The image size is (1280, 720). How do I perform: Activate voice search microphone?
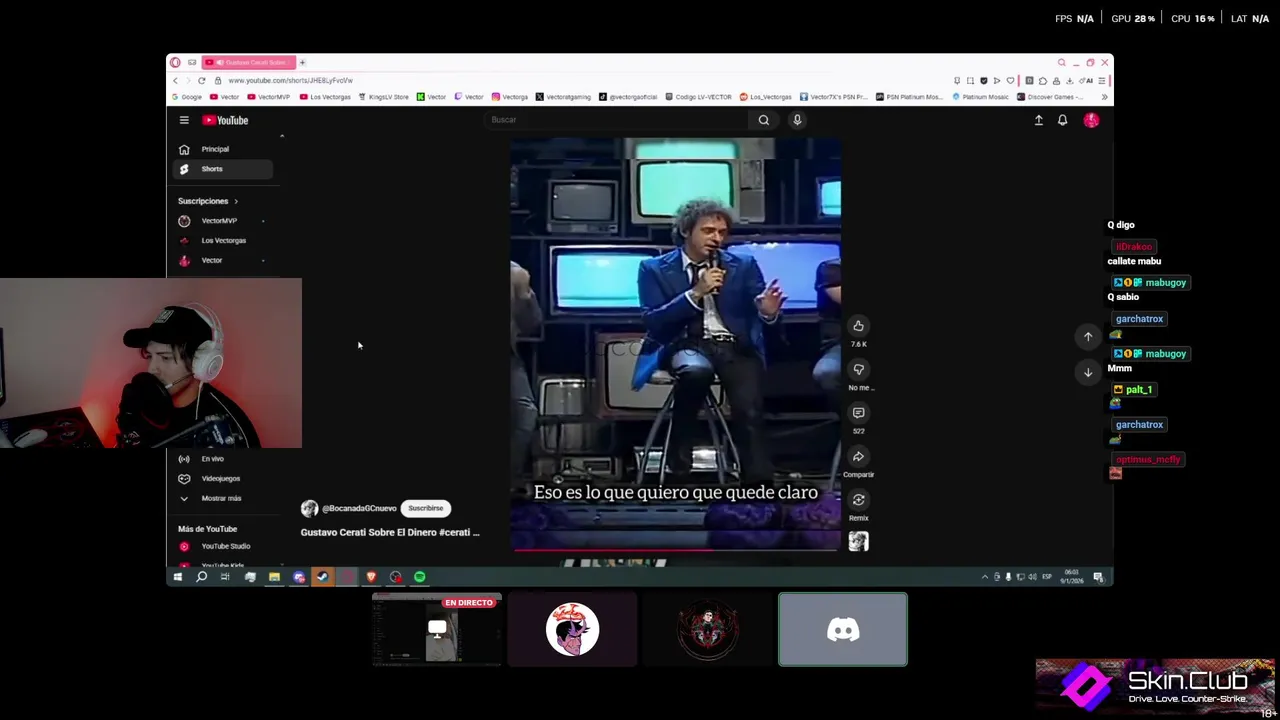coord(797,120)
